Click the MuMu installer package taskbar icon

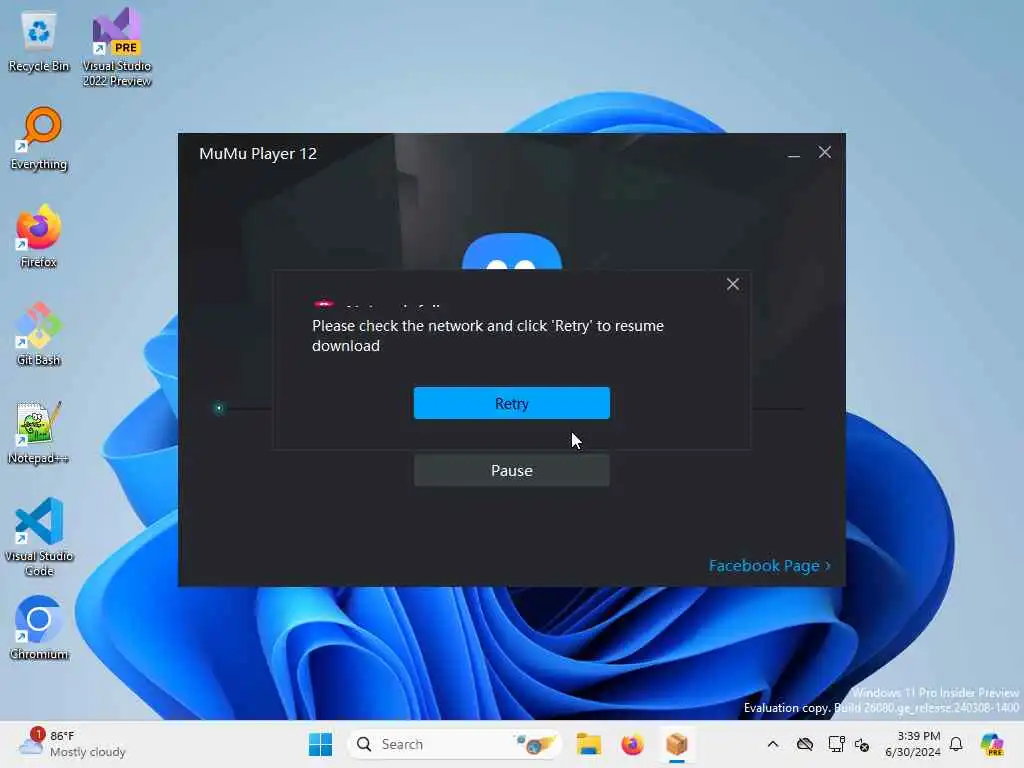coord(677,744)
